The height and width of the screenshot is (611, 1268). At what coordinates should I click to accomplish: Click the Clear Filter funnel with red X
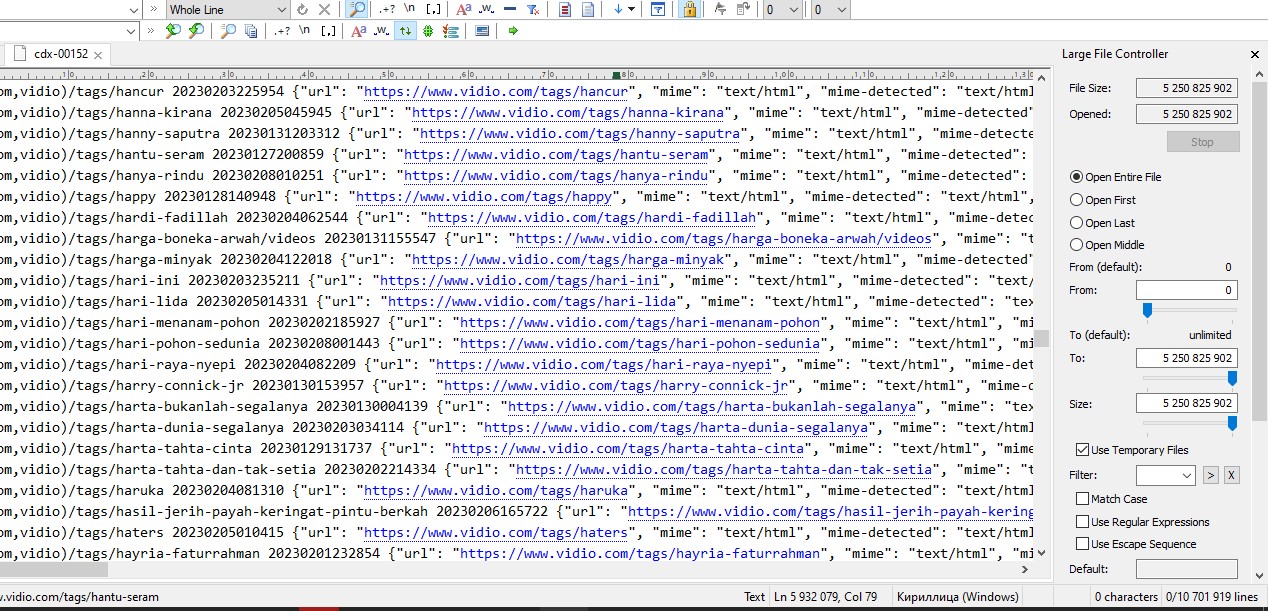pos(533,9)
